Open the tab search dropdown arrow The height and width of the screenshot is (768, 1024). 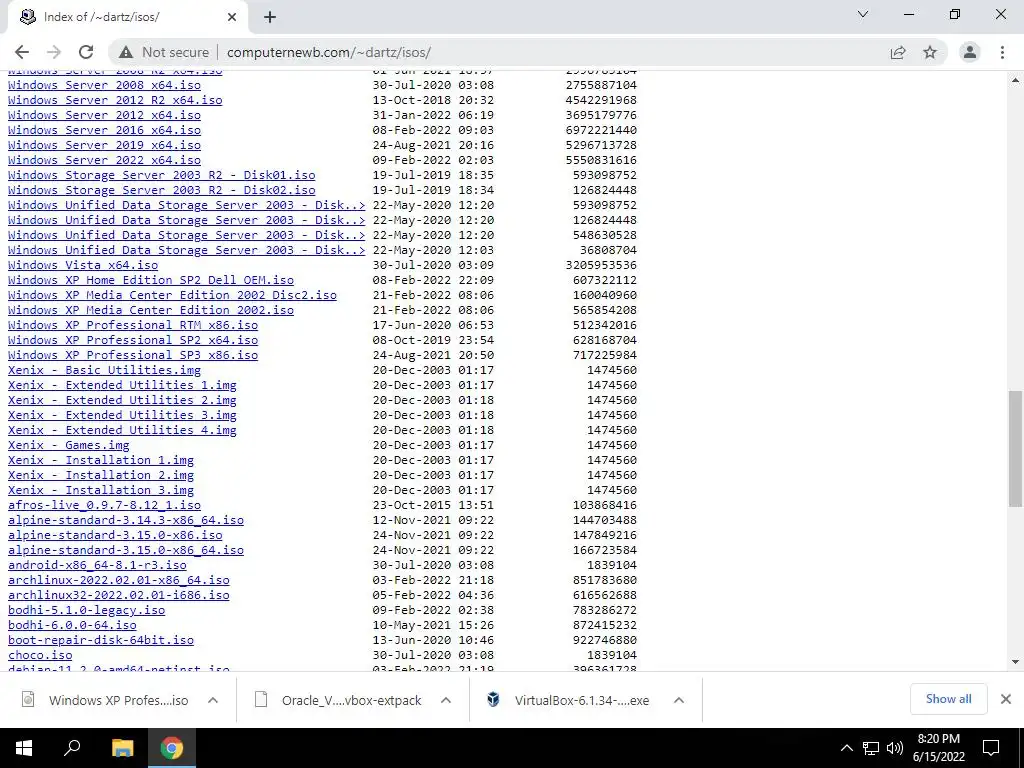click(x=863, y=14)
